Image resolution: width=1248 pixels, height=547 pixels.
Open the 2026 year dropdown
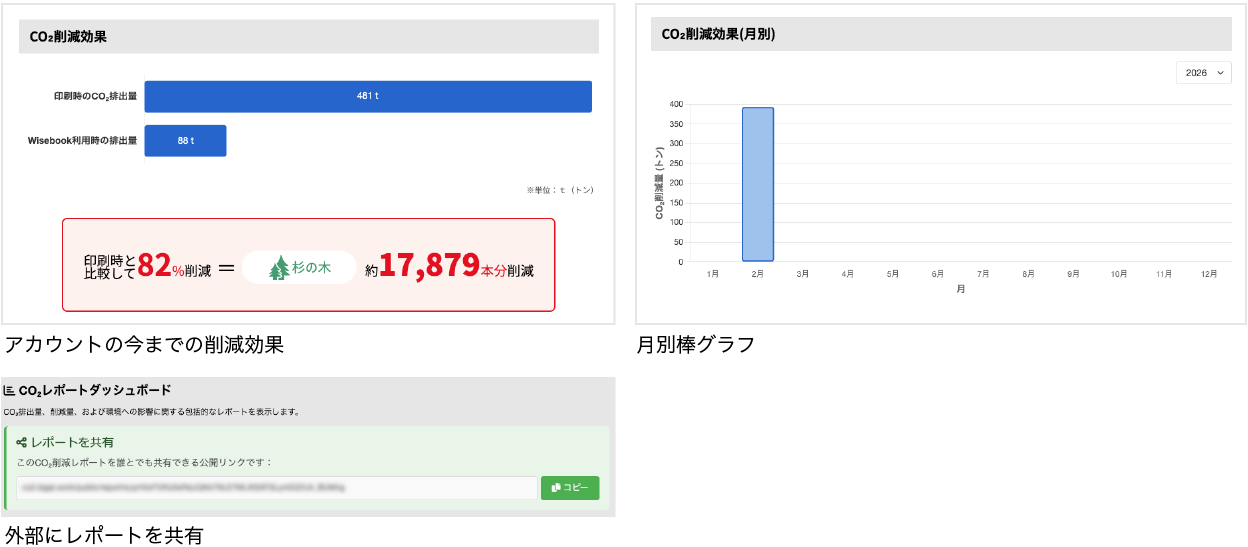[1203, 73]
